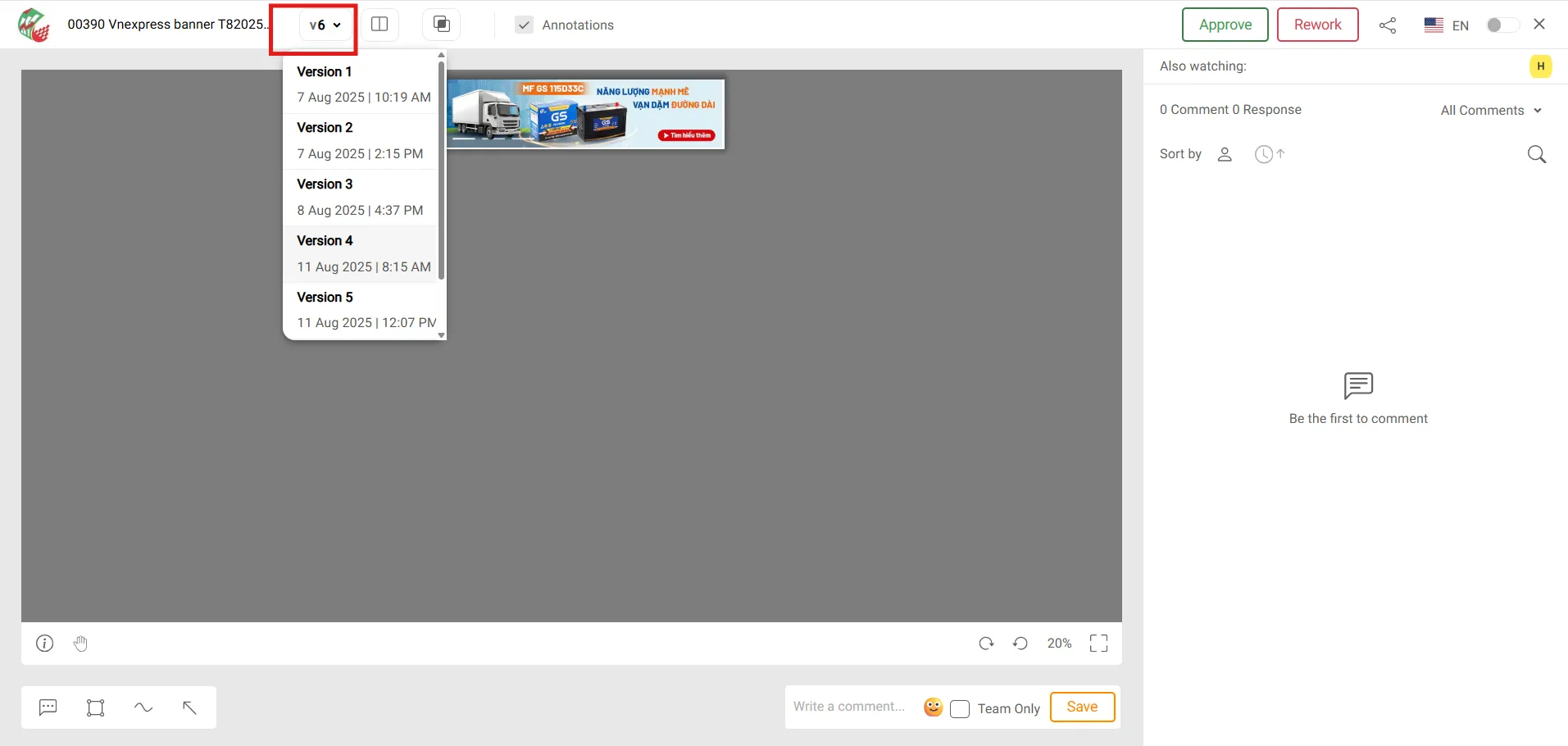Select Version 1 from the list
The height and width of the screenshot is (746, 1568).
tap(359, 84)
